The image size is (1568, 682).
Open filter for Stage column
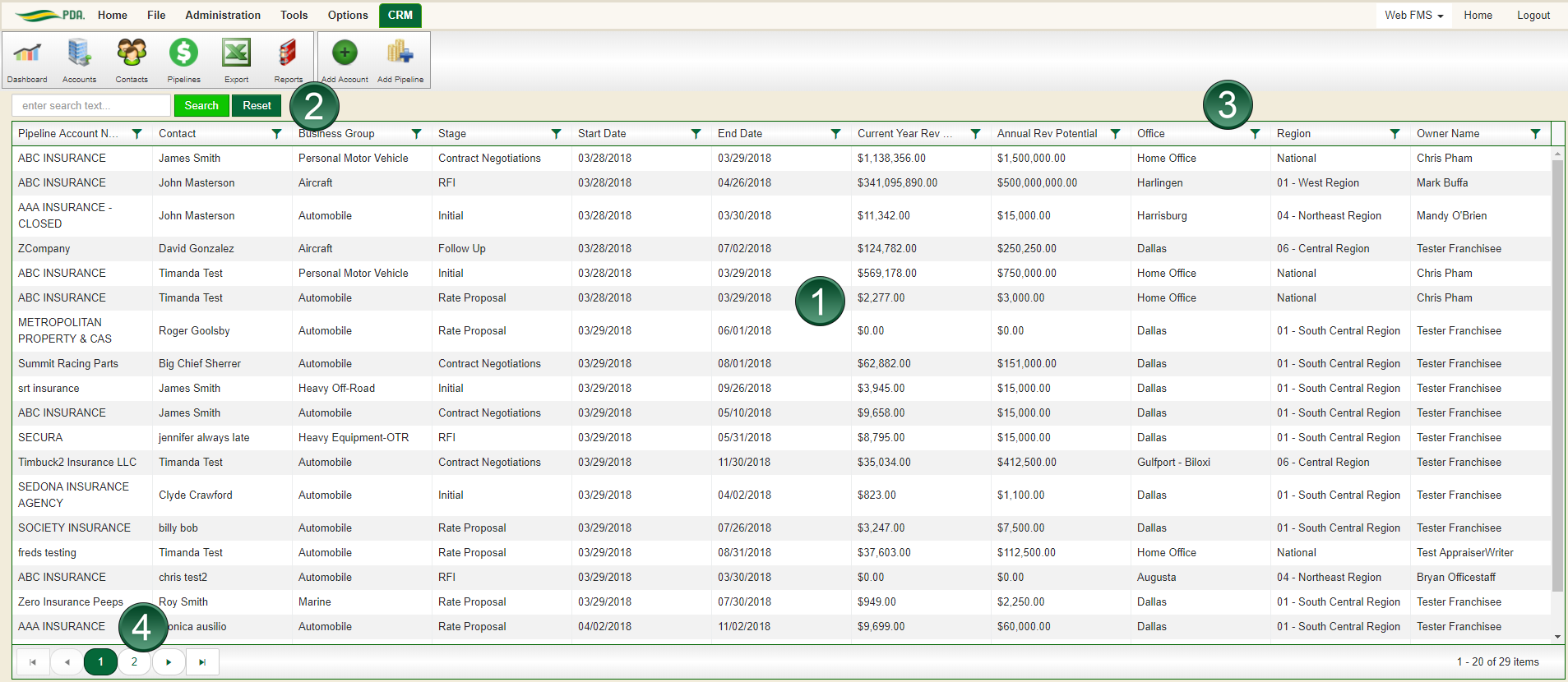point(556,134)
